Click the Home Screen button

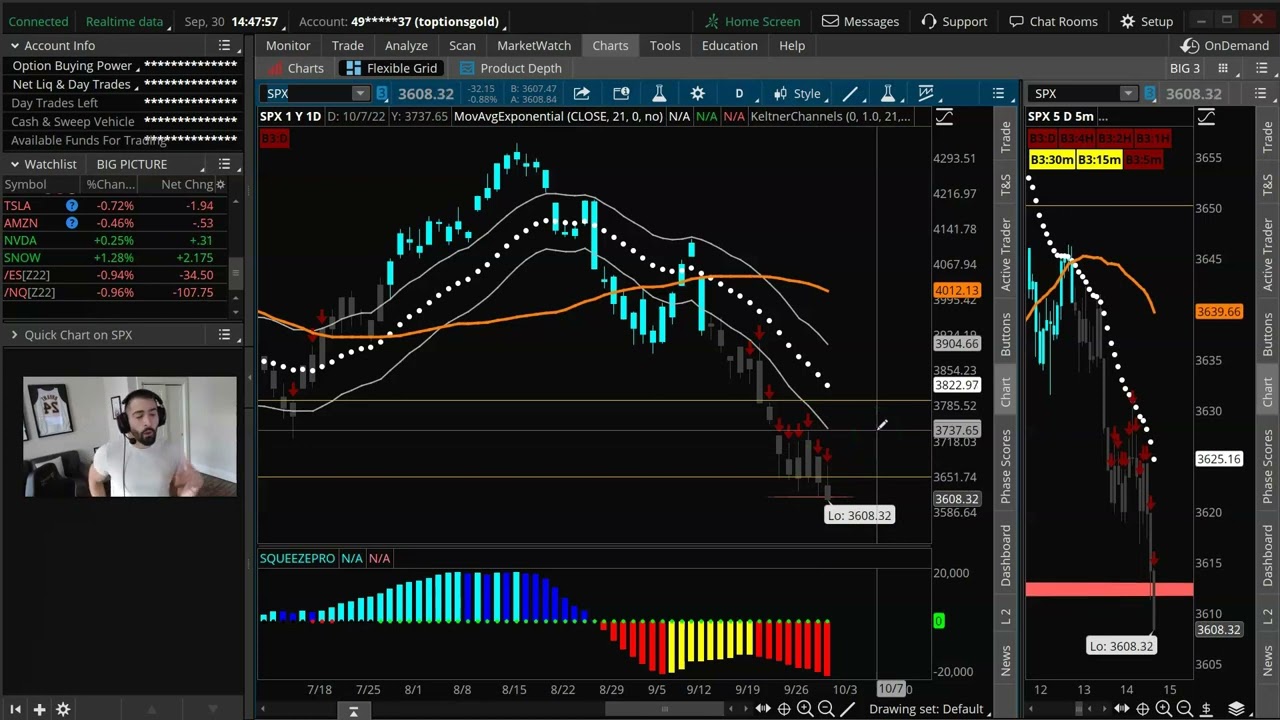pos(752,21)
